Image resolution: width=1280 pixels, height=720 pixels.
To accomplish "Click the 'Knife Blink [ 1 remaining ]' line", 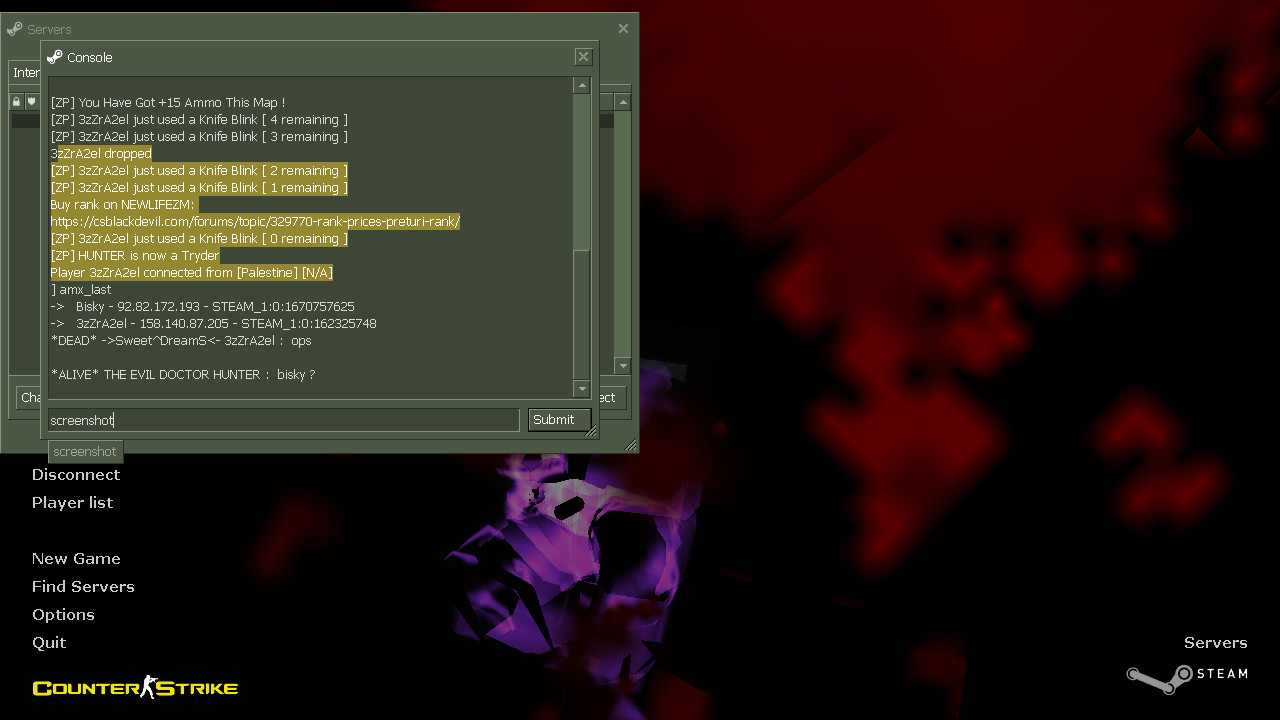I will 199,187.
